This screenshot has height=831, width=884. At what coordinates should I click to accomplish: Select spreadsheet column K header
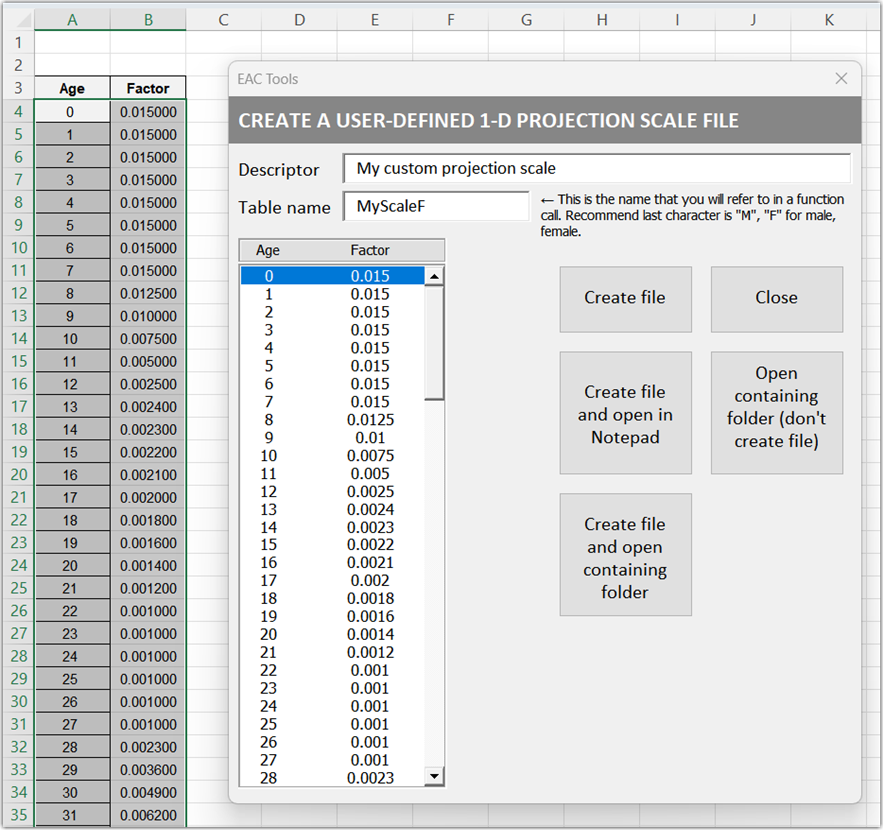(x=829, y=20)
